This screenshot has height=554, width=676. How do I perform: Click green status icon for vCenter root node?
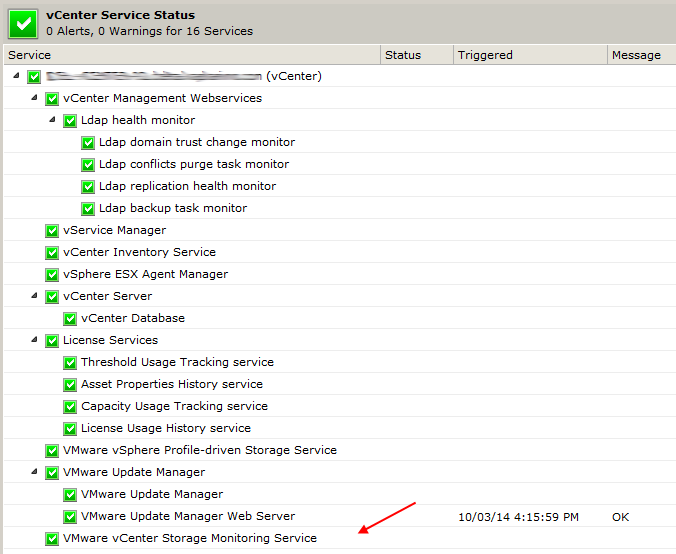click(34, 77)
